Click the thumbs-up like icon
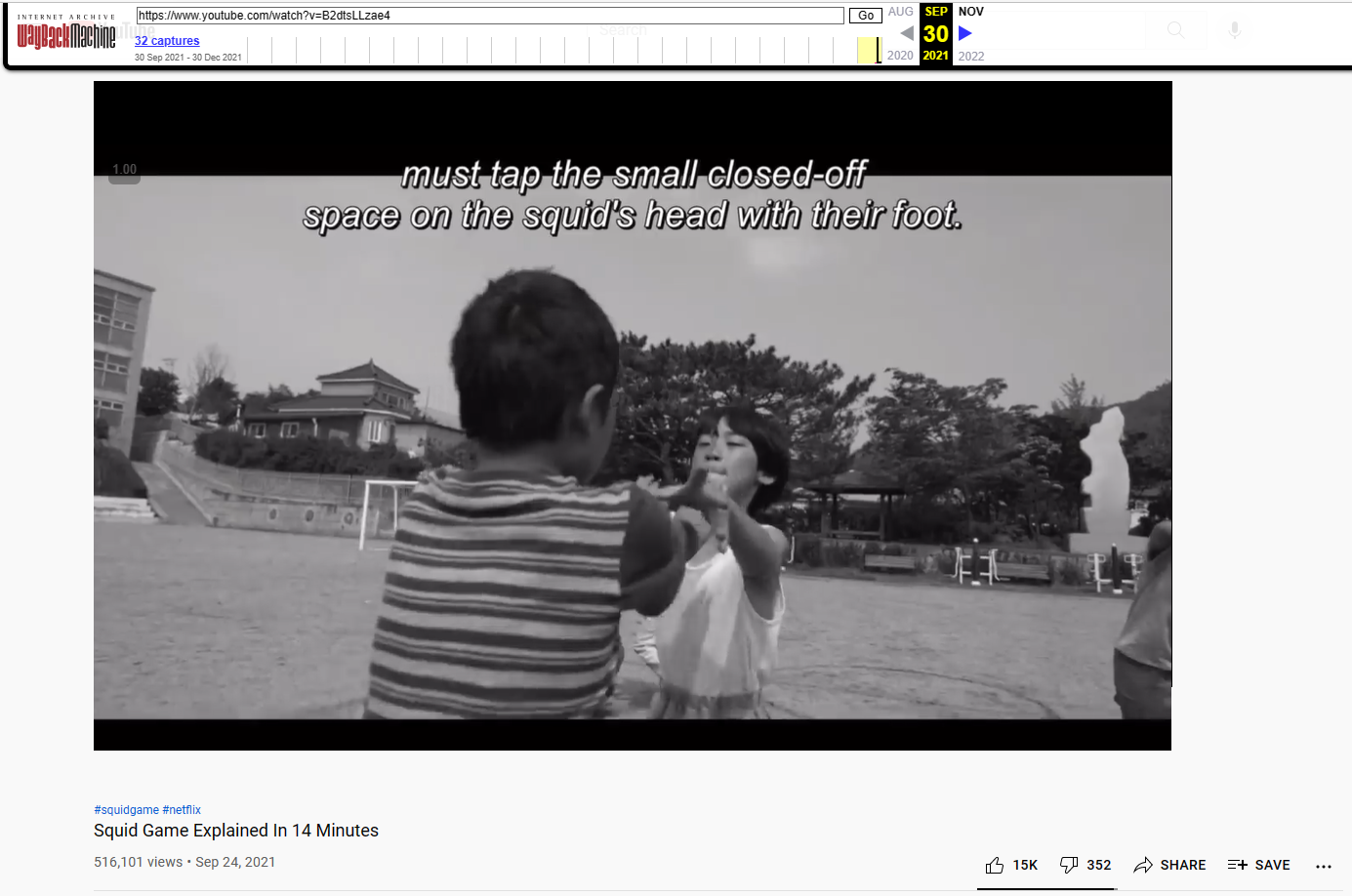 [x=995, y=865]
